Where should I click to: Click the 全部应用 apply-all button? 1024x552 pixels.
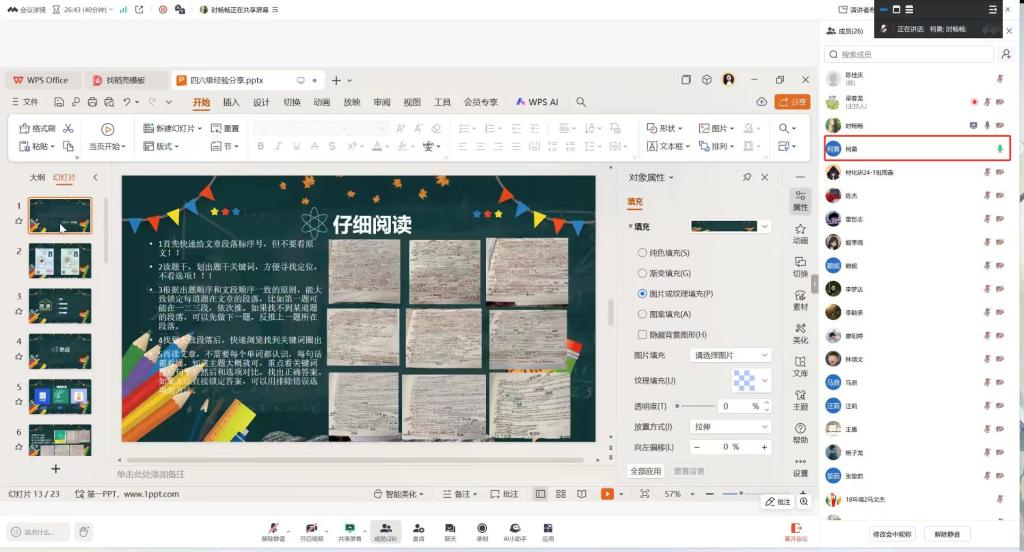646,470
